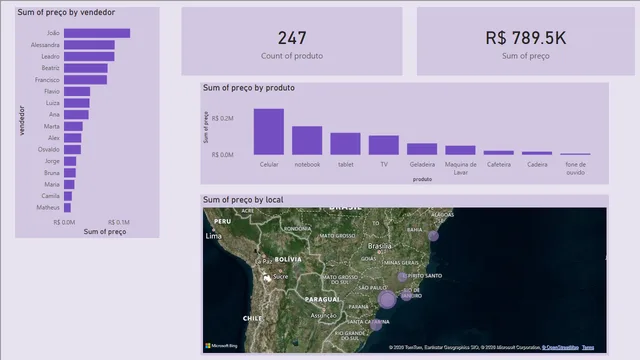Image resolution: width=640 pixels, height=360 pixels.
Task: Click the 'Sum of preço by local' title
Action: point(243,200)
